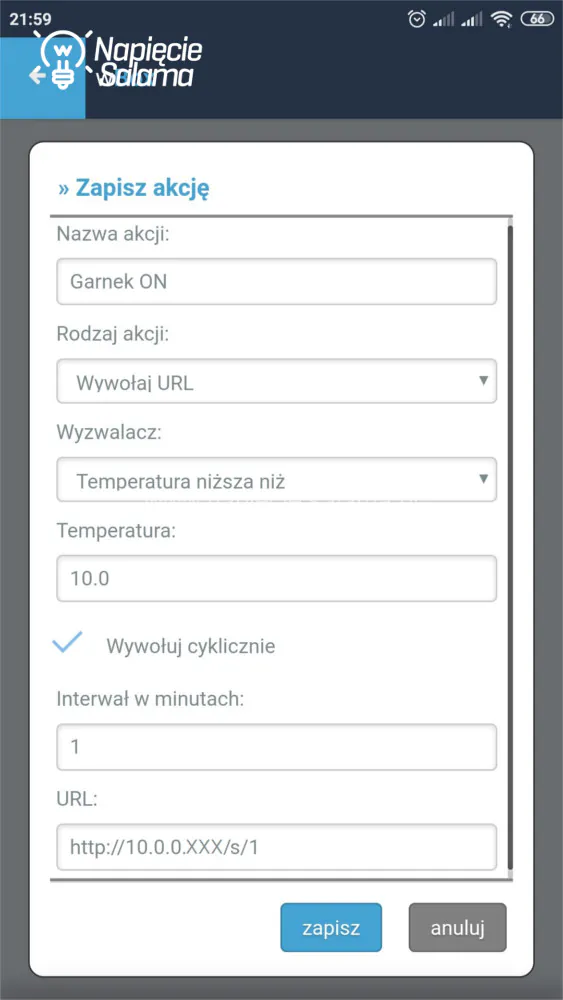Focus the Interwał w minutach field
Viewport: 563px width, 1000px height.
click(277, 747)
